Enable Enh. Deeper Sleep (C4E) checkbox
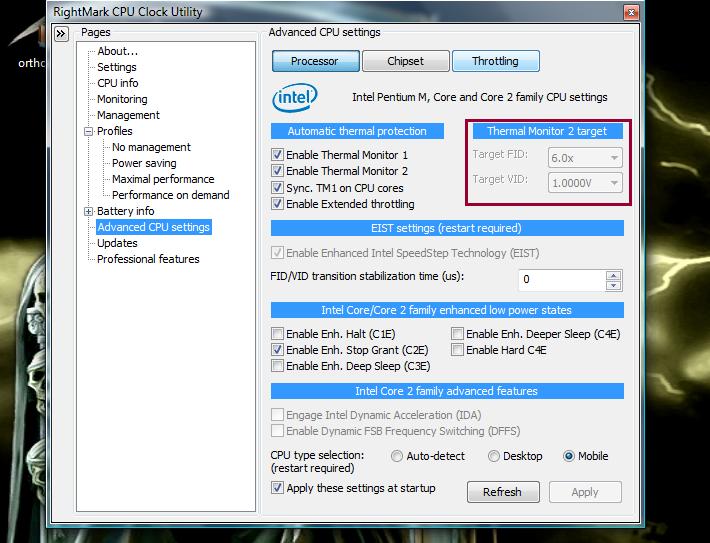Viewport: 710px width, 543px height. pyautogui.click(x=457, y=334)
